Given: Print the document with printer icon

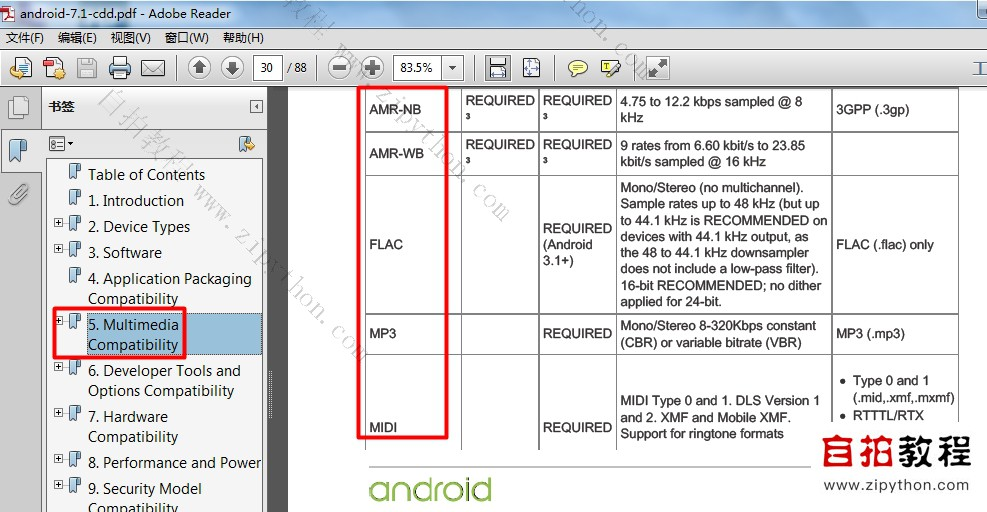Looking at the screenshot, I should [x=120, y=67].
